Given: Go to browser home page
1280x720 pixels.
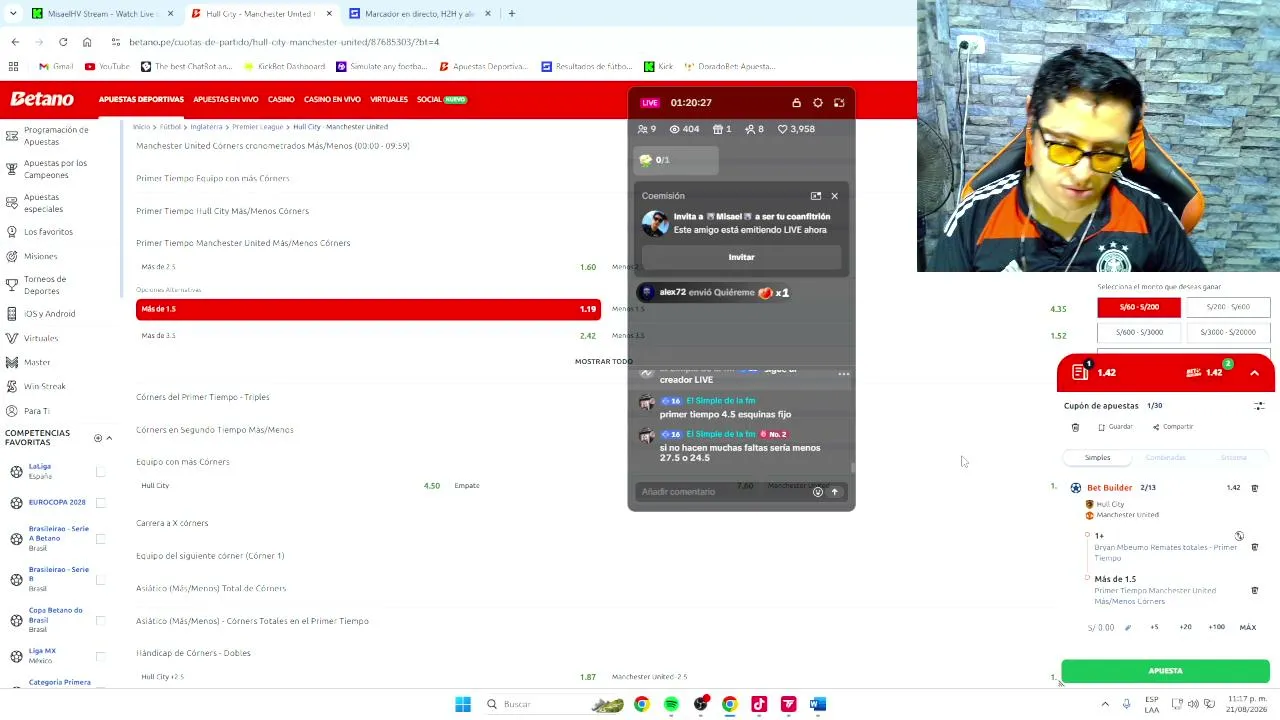Looking at the screenshot, I should coord(87,42).
